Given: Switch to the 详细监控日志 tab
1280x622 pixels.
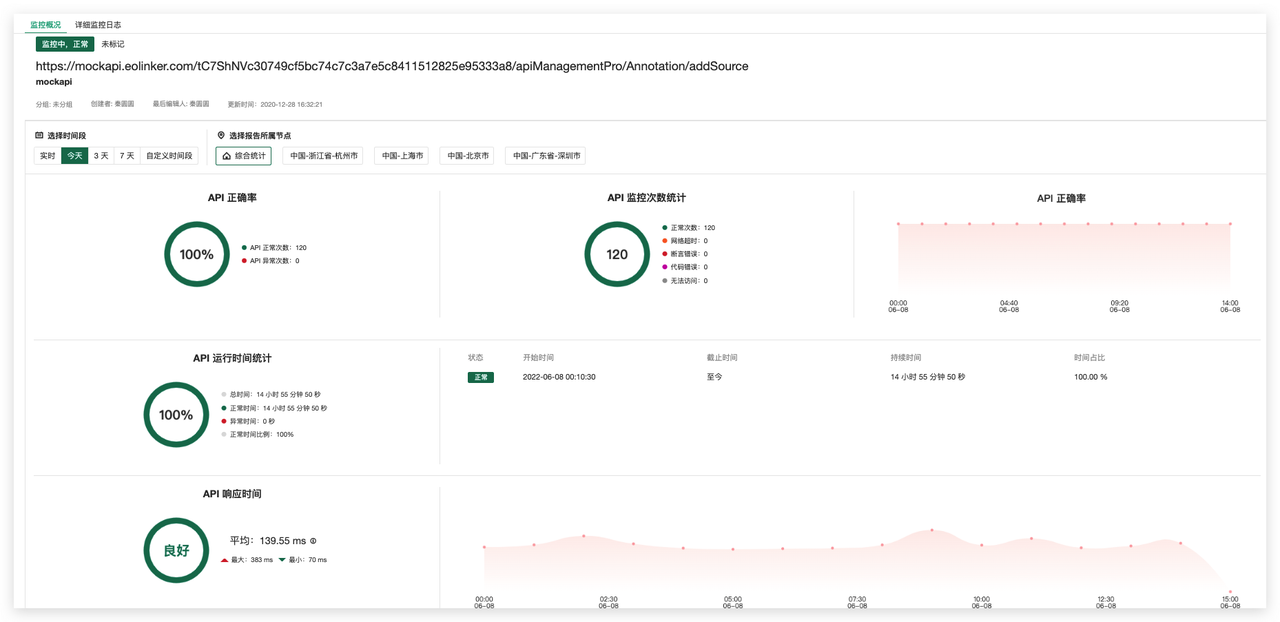Looking at the screenshot, I should point(98,25).
